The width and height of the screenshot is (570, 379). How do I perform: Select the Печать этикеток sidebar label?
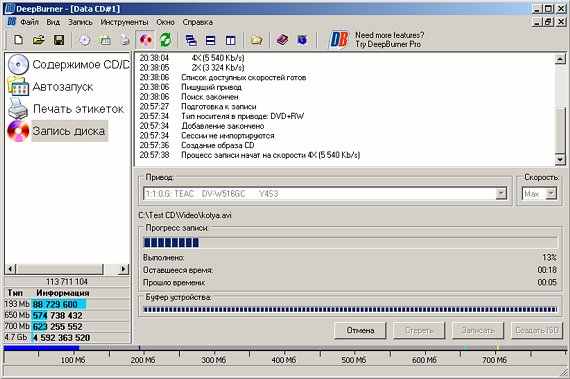click(78, 109)
